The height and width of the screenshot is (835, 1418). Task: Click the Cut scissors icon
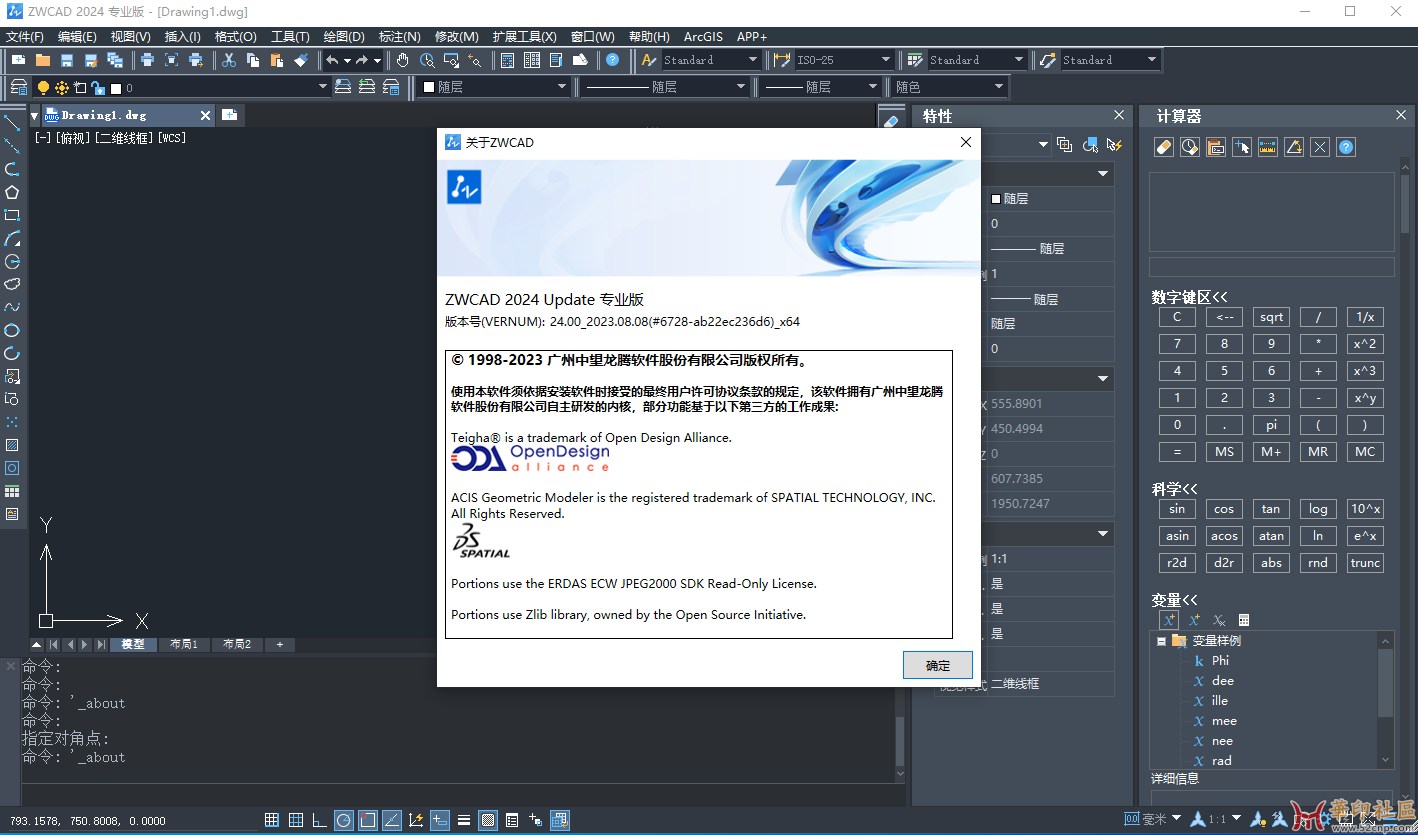[229, 60]
